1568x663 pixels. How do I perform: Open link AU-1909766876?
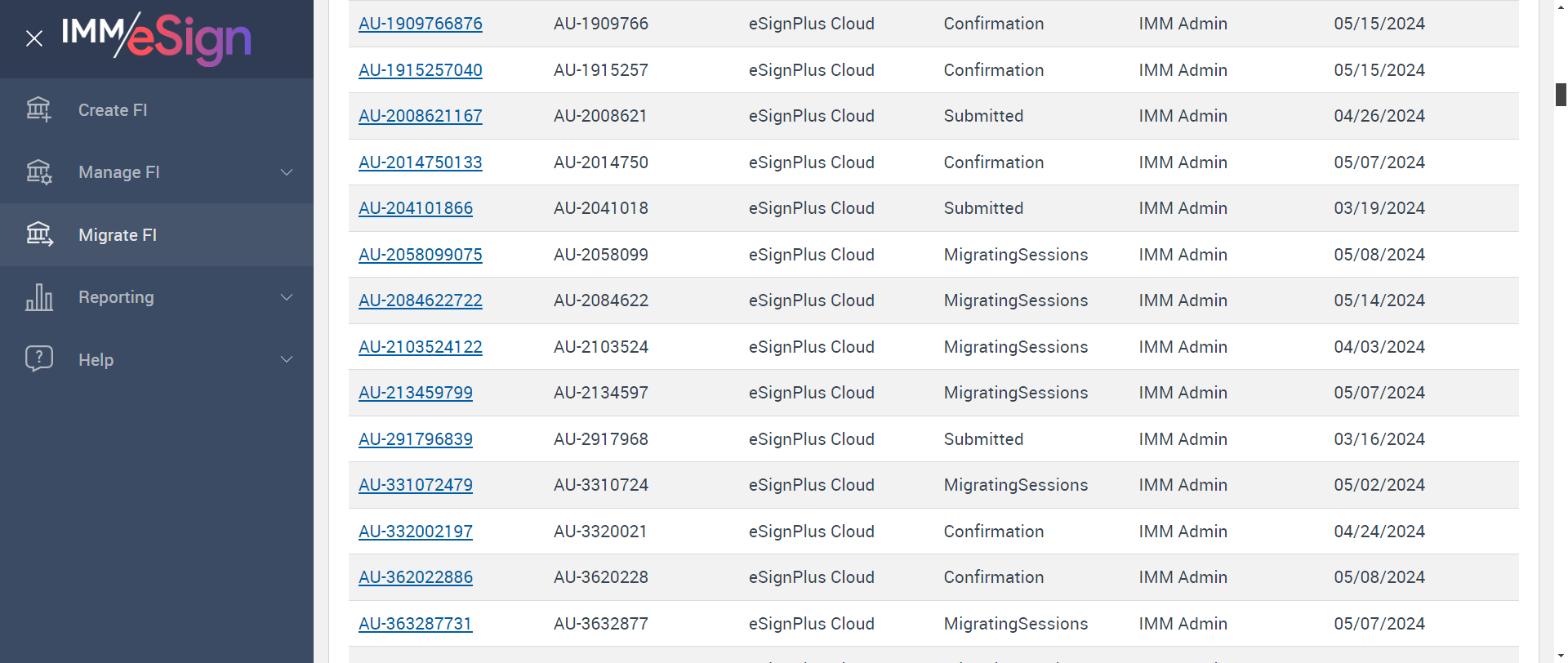(x=420, y=24)
